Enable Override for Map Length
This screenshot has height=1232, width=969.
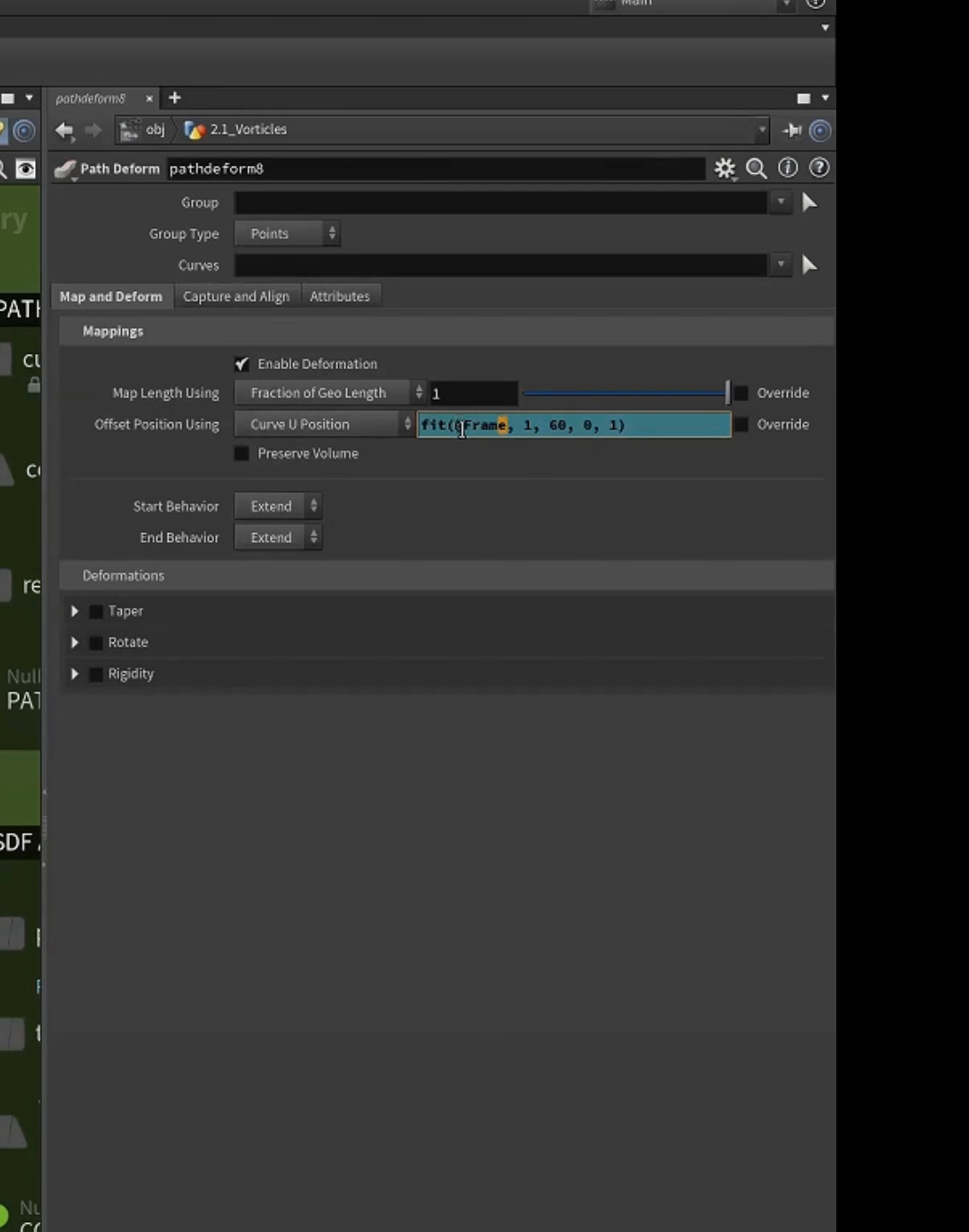(741, 392)
